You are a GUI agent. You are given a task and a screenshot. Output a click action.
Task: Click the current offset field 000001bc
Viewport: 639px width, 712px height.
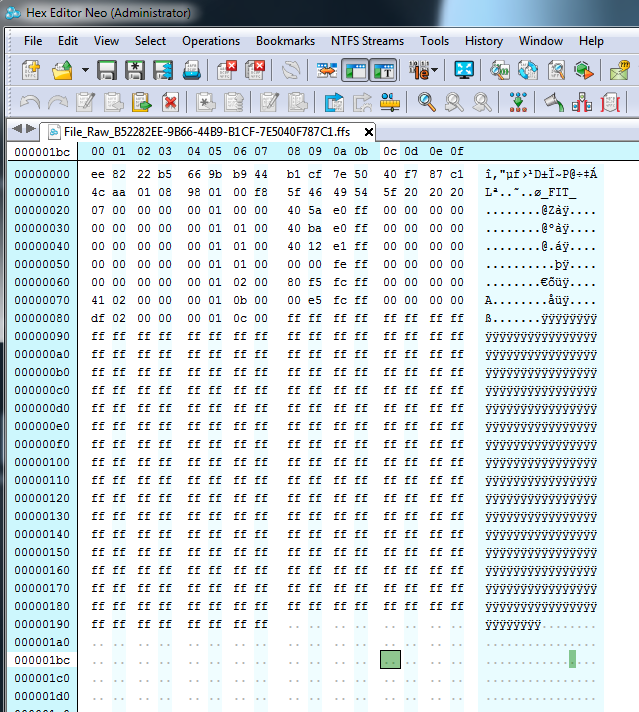tap(42, 152)
